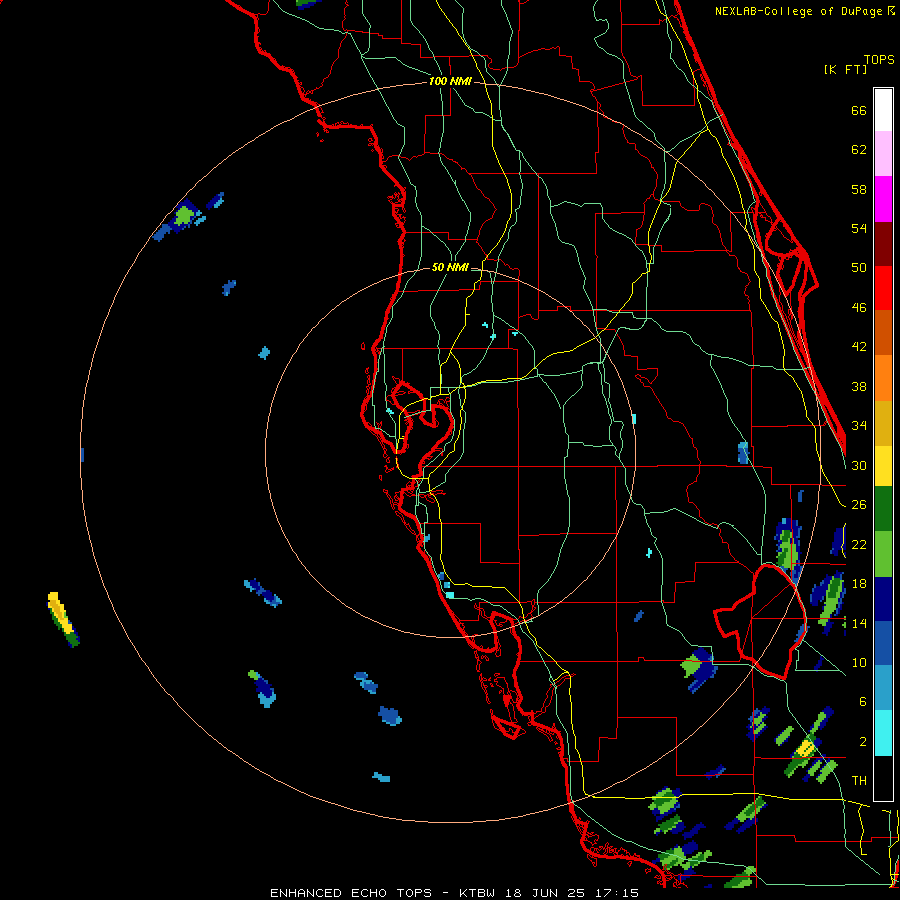Click the 58 legend value
900x900 pixels.
point(859,189)
